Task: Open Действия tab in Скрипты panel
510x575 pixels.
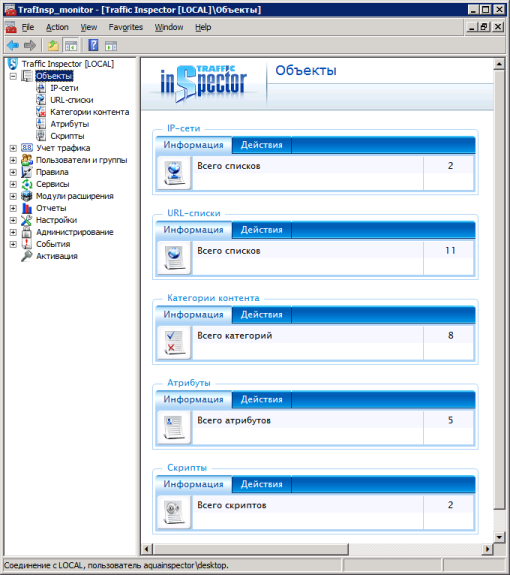Action: (262, 484)
